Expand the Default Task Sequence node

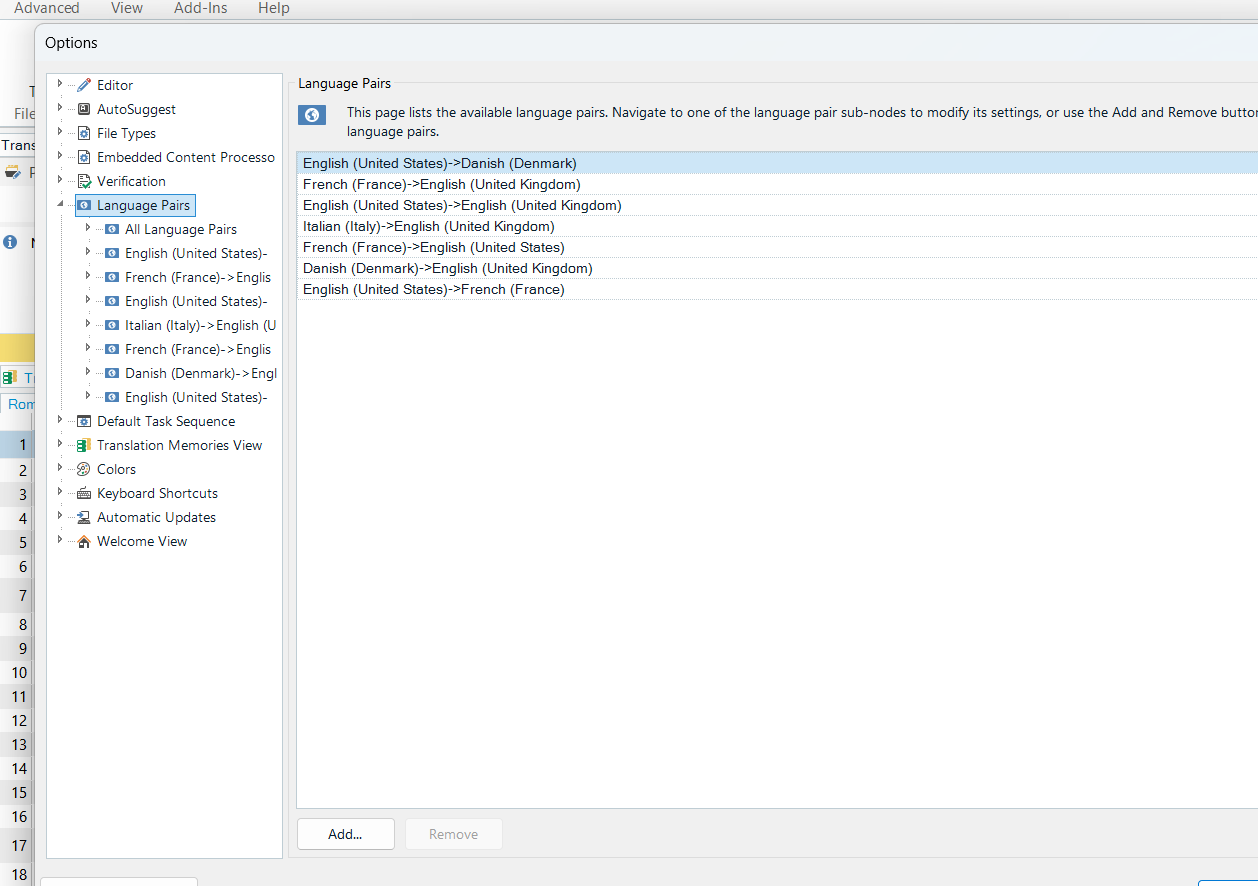point(60,420)
